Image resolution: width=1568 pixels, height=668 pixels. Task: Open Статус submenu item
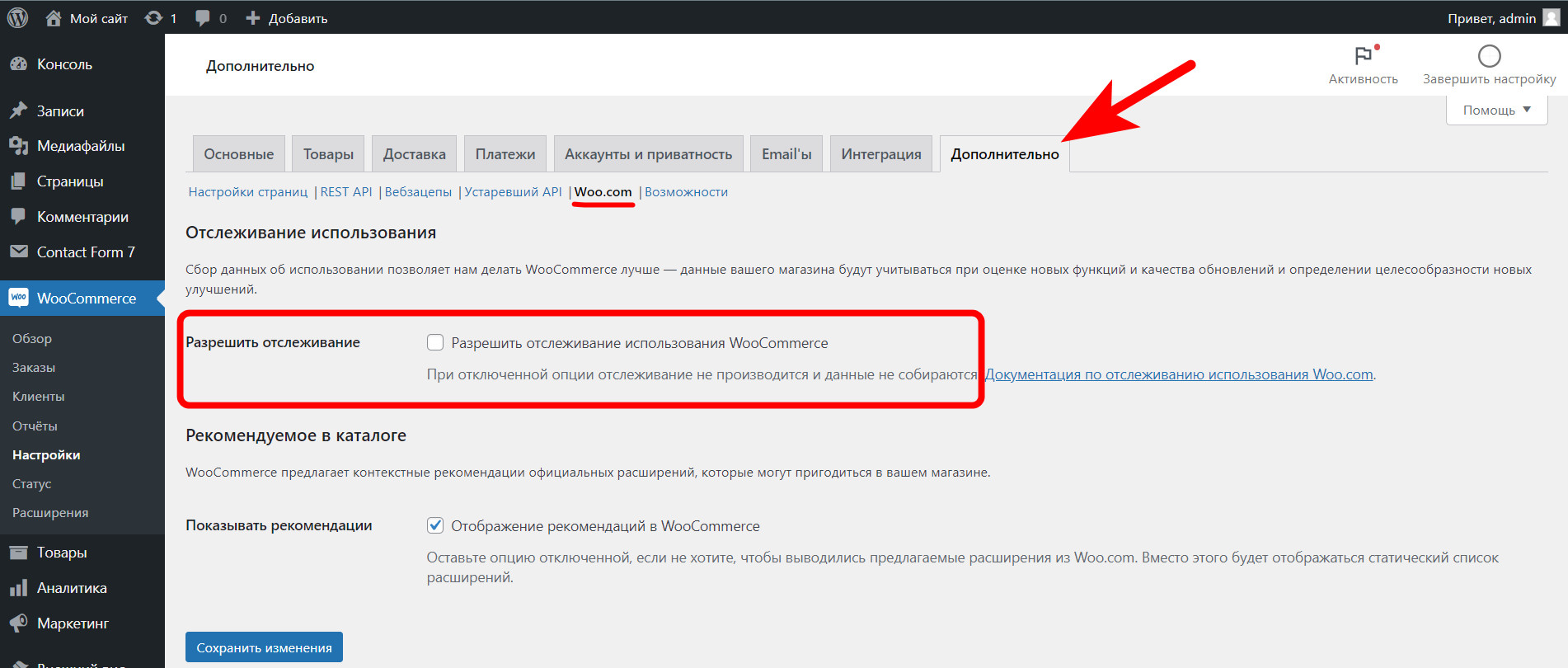coord(31,484)
